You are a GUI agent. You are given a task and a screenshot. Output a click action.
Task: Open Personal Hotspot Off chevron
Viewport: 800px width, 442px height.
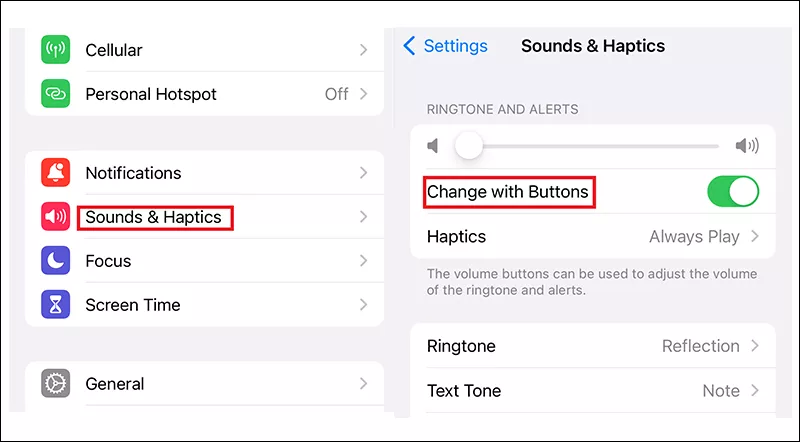click(363, 94)
